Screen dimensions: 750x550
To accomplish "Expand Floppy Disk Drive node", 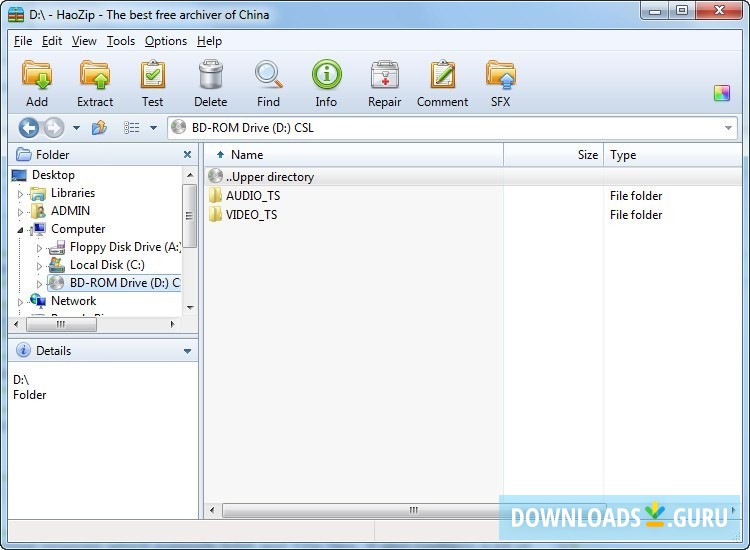I will [39, 248].
